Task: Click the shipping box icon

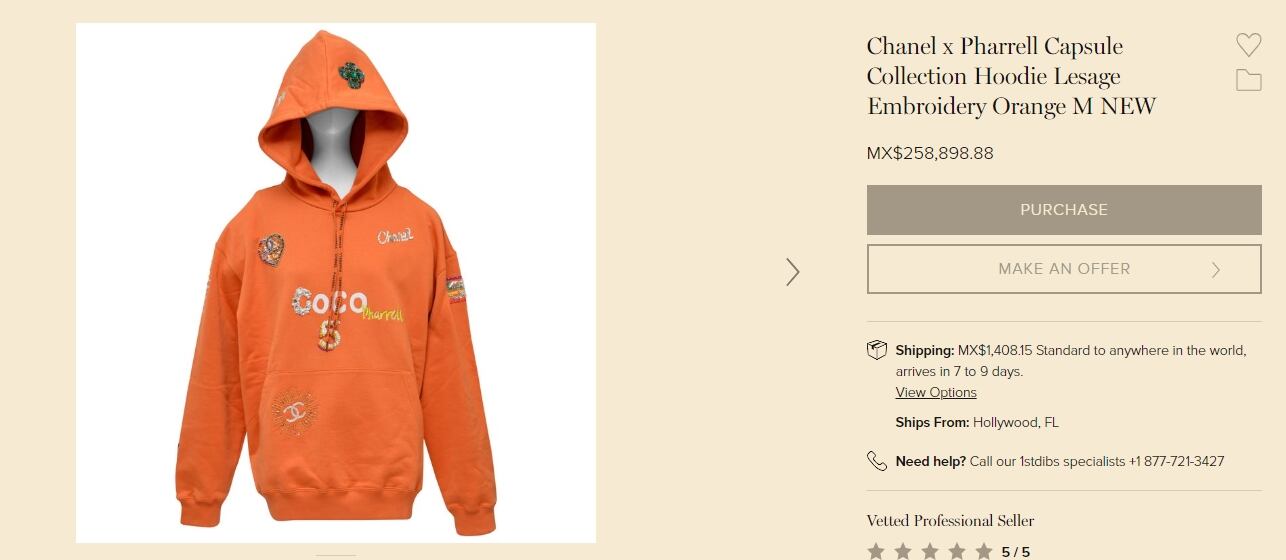Action: coord(877,350)
